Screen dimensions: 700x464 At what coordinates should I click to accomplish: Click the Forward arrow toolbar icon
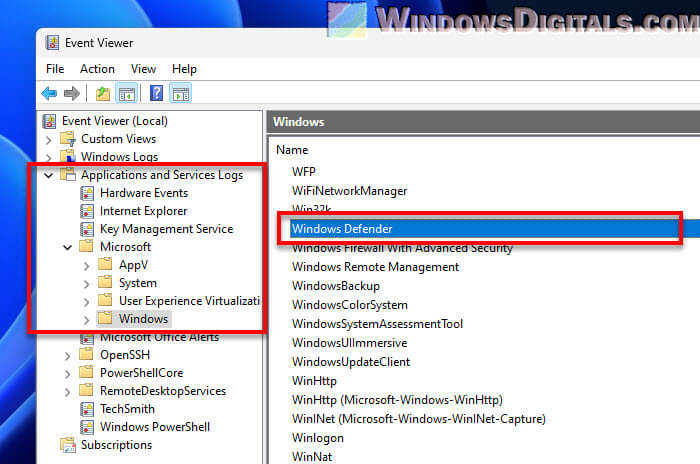pyautogui.click(x=72, y=94)
